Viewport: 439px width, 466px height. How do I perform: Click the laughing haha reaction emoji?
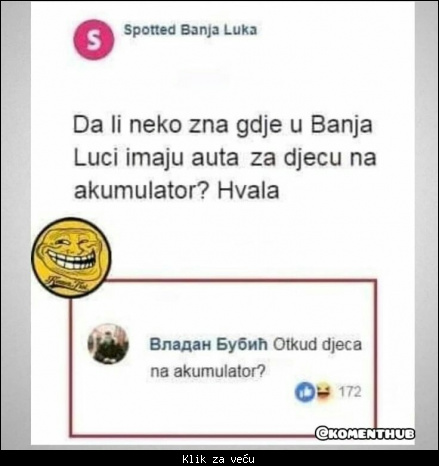(x=324, y=392)
